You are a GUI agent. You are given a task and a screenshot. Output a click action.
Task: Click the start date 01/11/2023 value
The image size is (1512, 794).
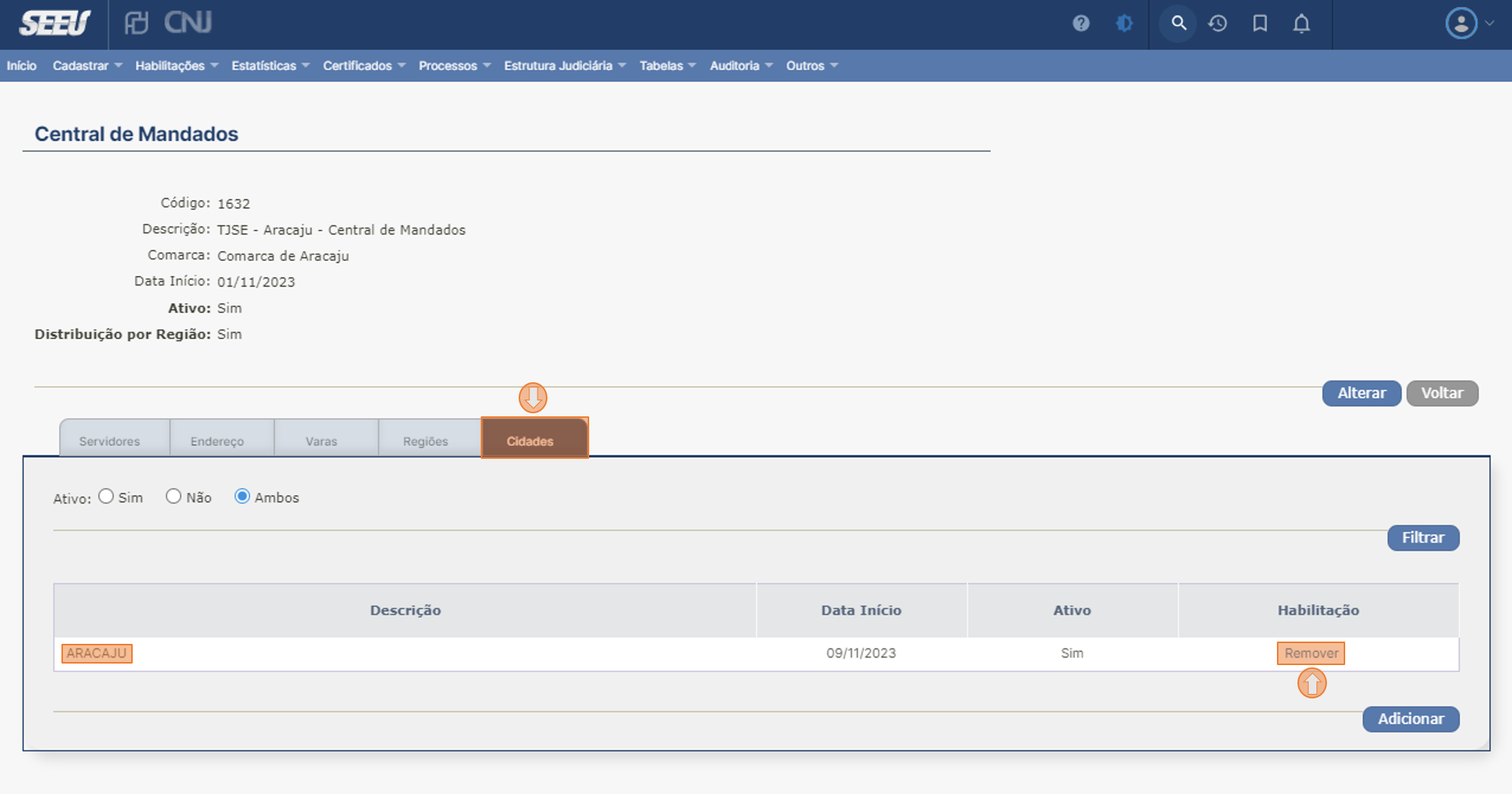pos(256,282)
